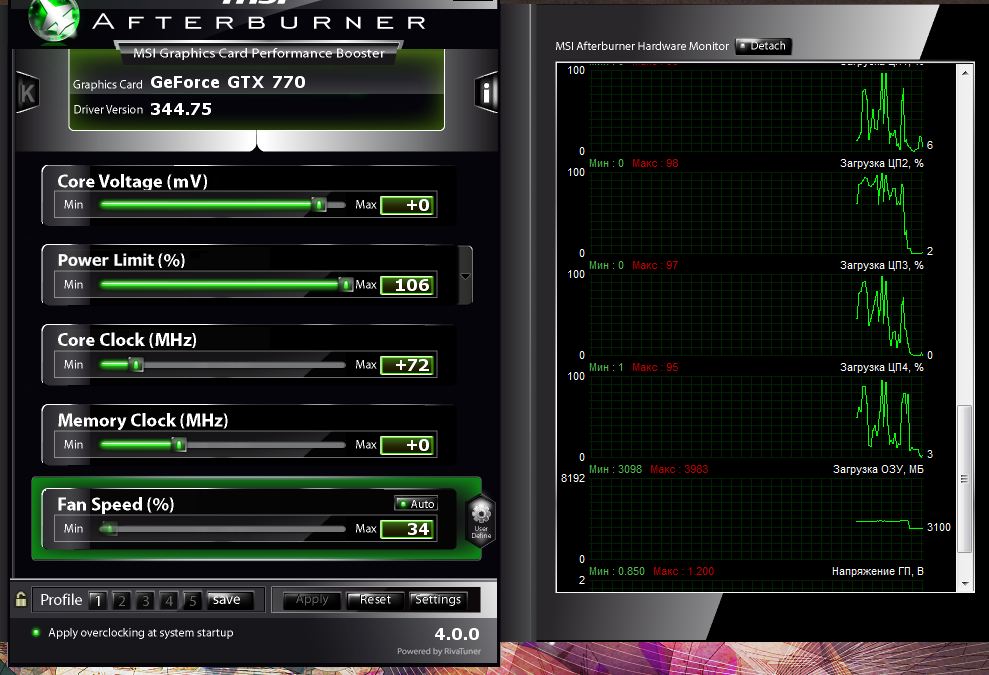The height and width of the screenshot is (675, 989).
Task: Toggle Auto fan speed mode
Action: (416, 503)
